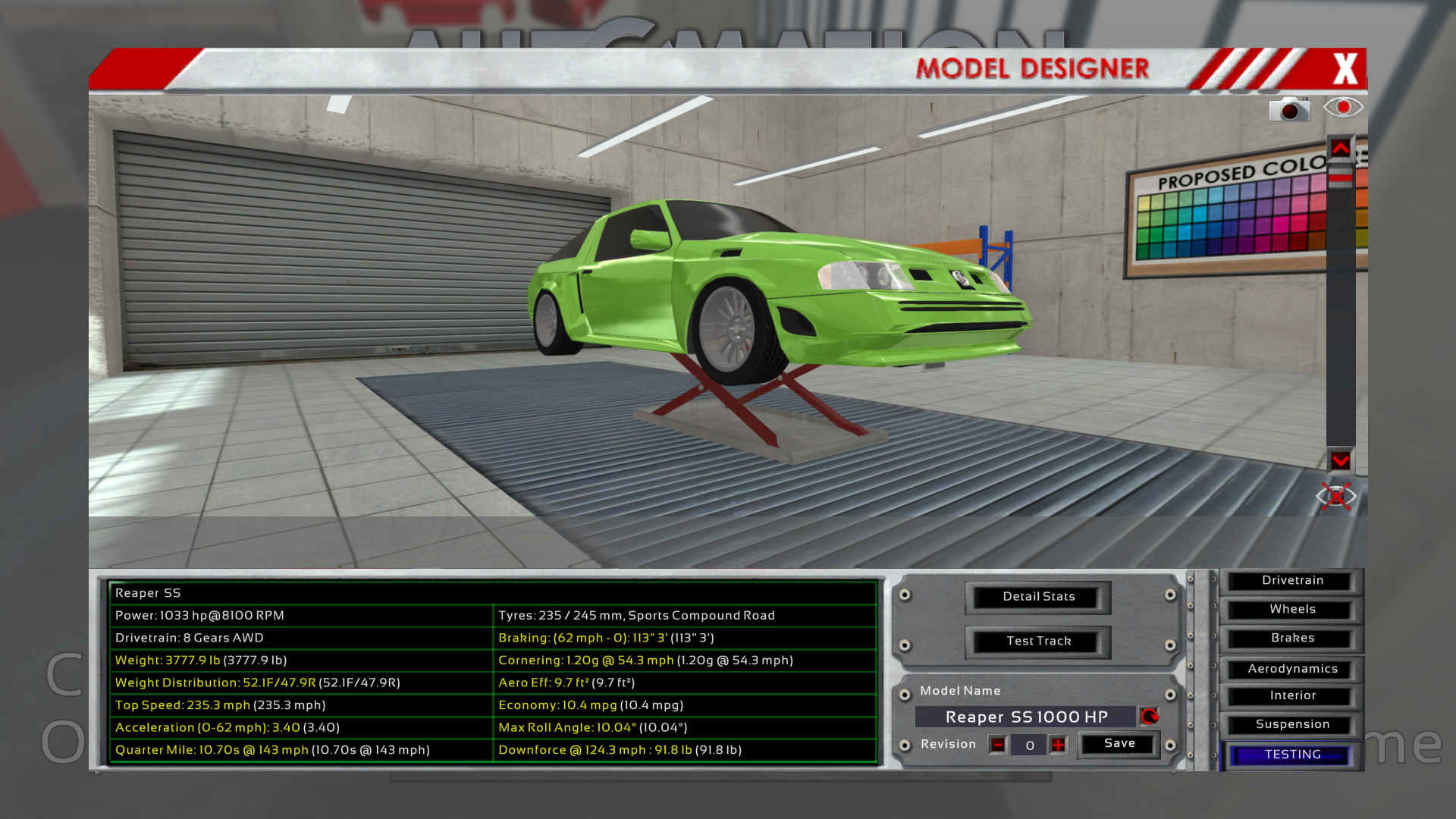Go to the Brakes section

(x=1292, y=638)
